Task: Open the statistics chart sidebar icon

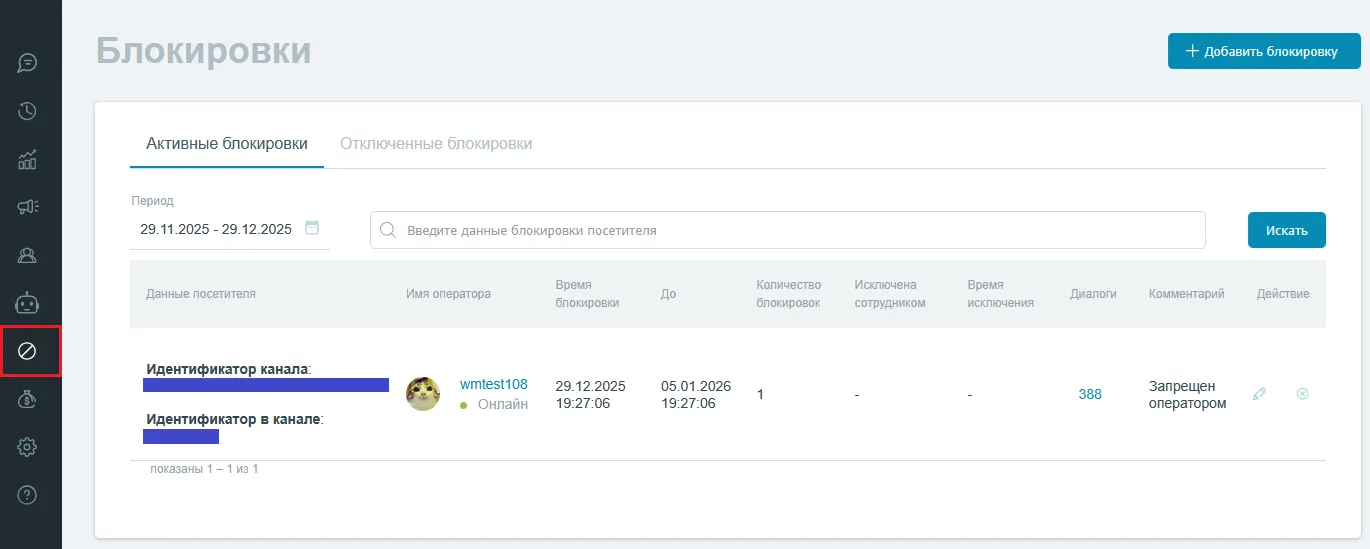Action: pyautogui.click(x=28, y=159)
